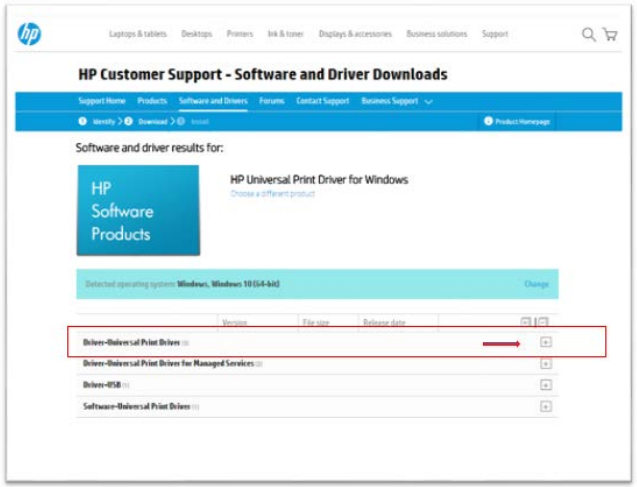Open Printers menu
The image size is (637, 487).
(240, 34)
